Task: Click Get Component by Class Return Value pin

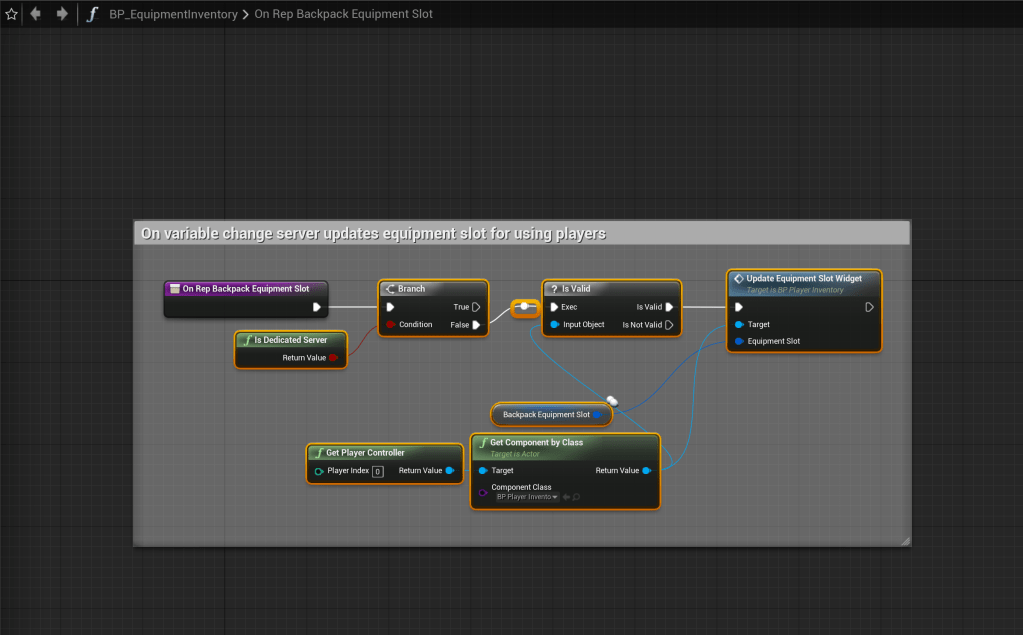Action: pos(647,471)
